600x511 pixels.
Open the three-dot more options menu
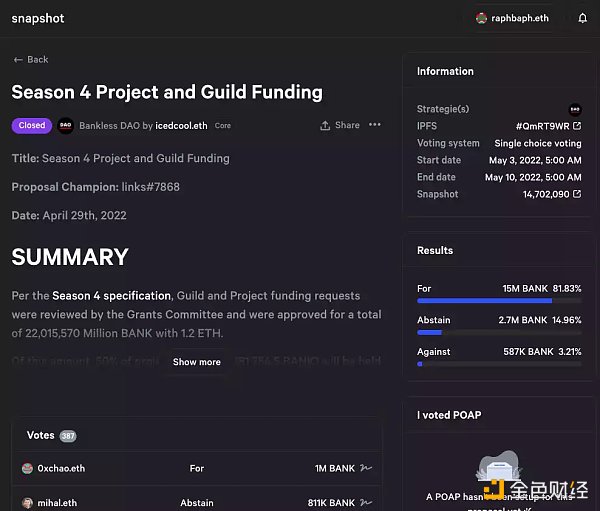[x=375, y=124]
